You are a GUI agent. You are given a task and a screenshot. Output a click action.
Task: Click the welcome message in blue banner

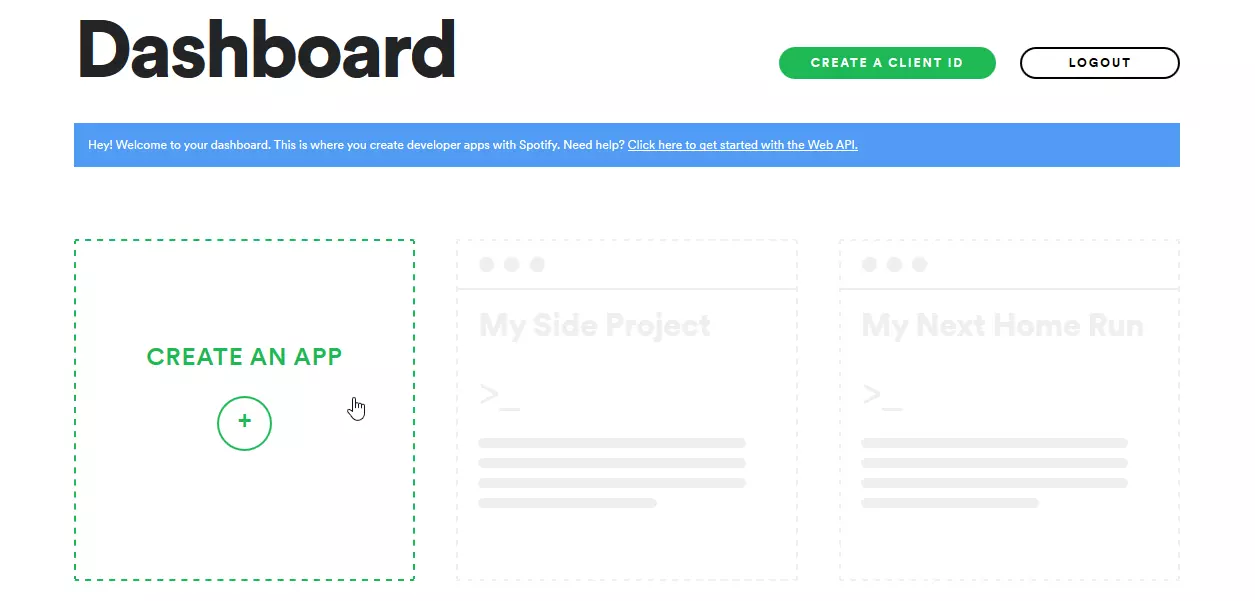(356, 145)
